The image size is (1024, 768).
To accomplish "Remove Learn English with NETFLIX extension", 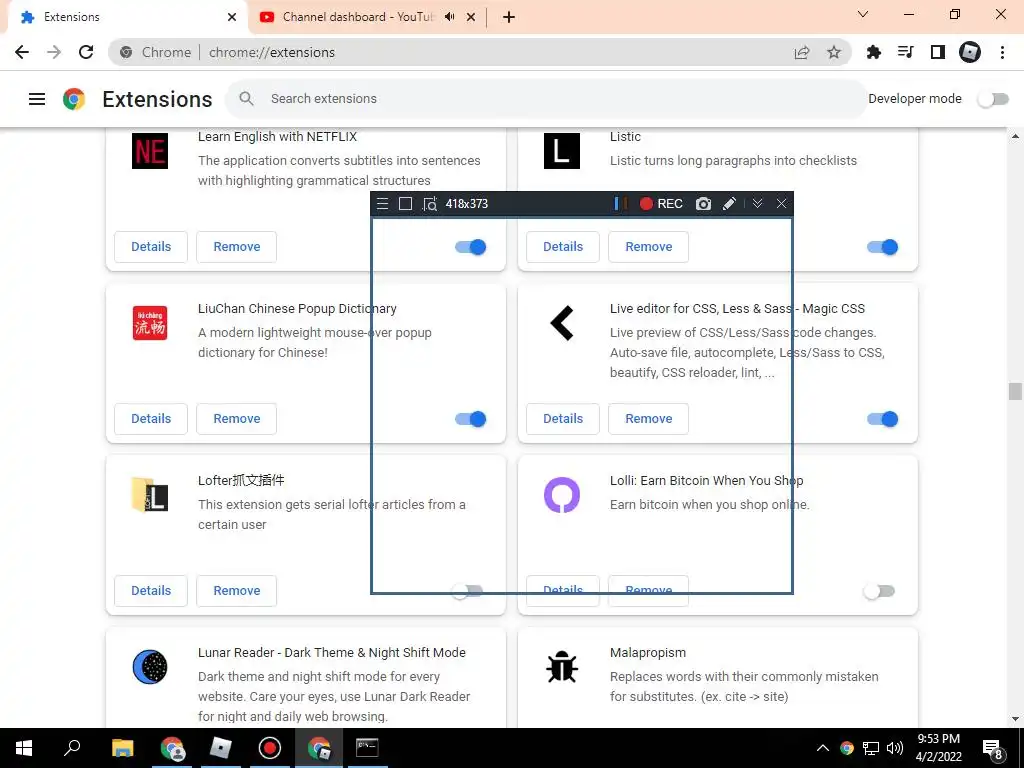I will [x=236, y=247].
